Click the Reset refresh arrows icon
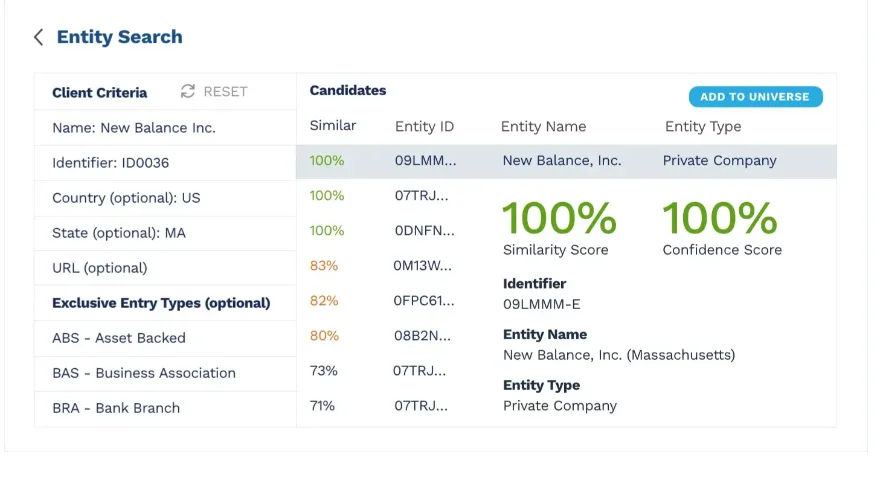The width and height of the screenshot is (886, 481). coord(188,91)
